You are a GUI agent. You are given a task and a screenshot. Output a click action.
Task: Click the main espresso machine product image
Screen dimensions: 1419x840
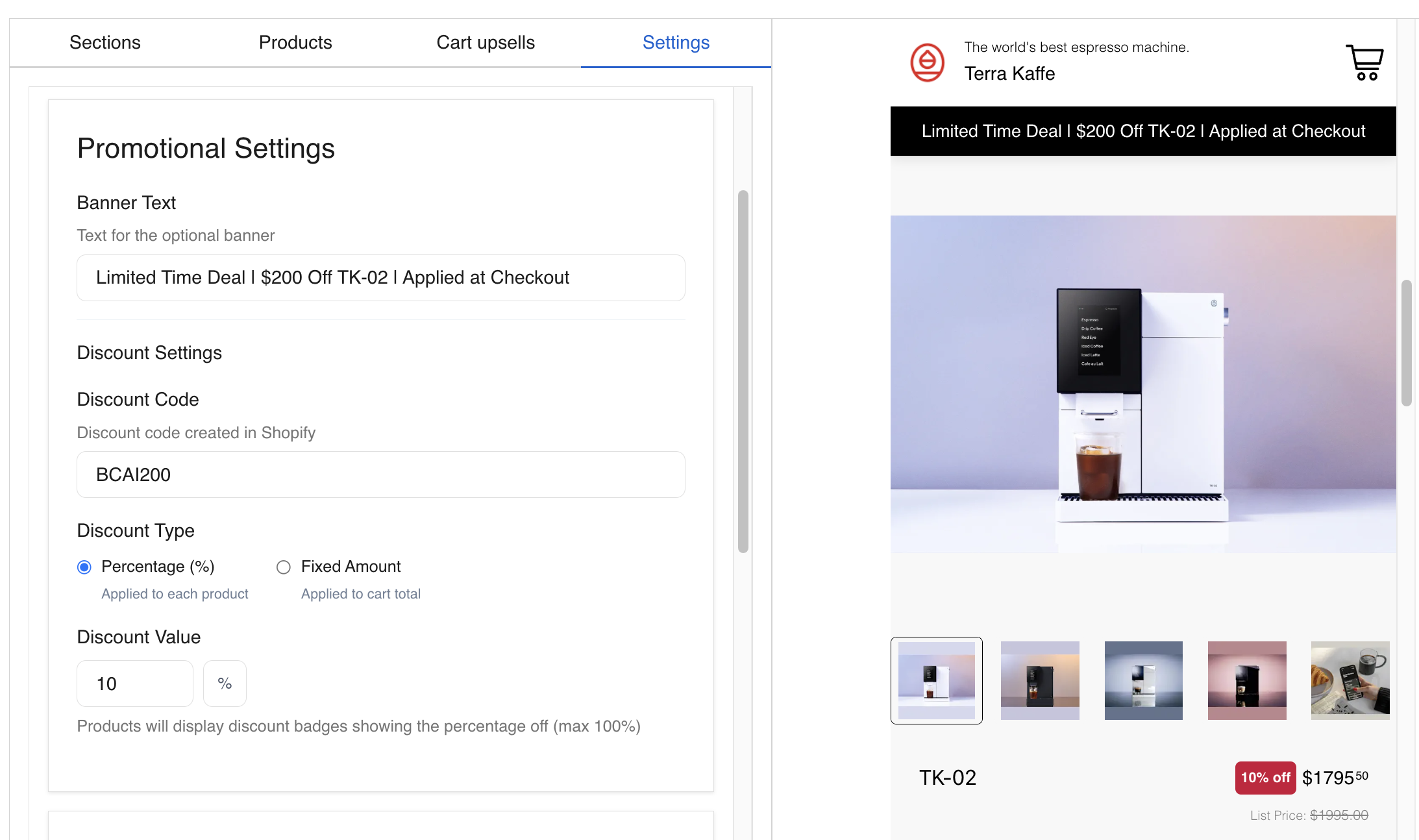click(x=1143, y=384)
